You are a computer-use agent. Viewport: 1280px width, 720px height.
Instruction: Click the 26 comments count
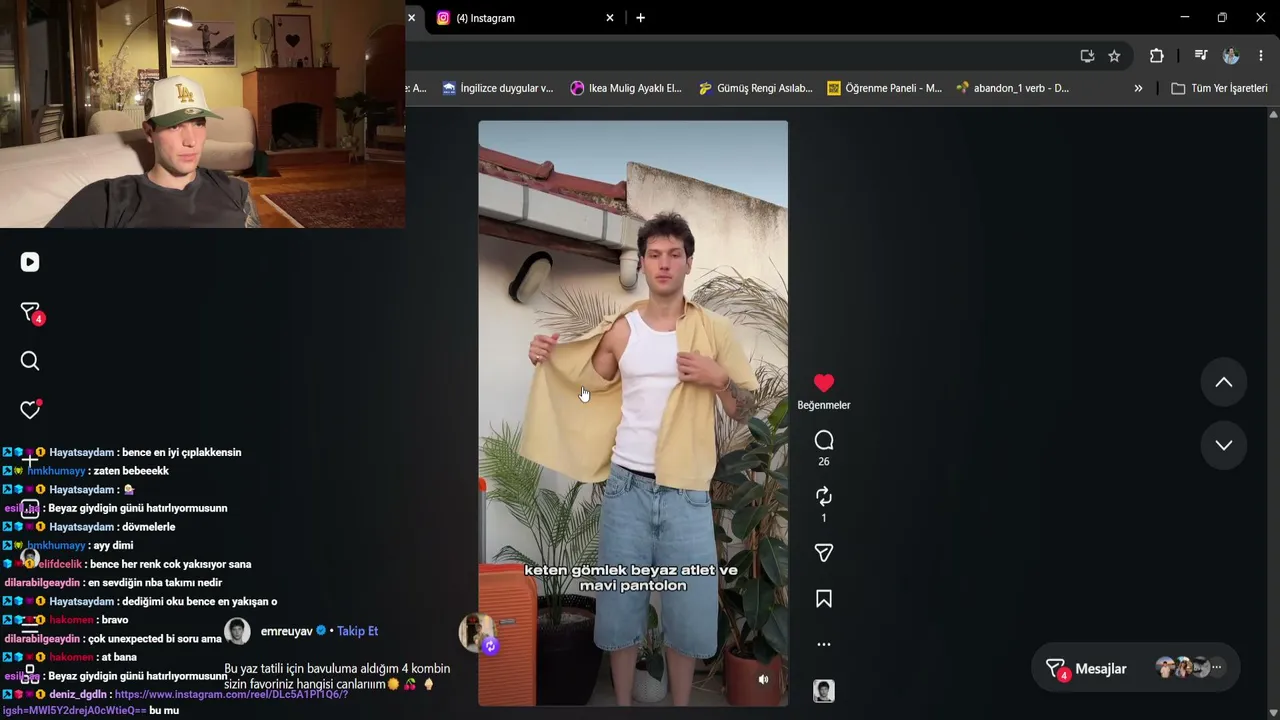click(824, 462)
